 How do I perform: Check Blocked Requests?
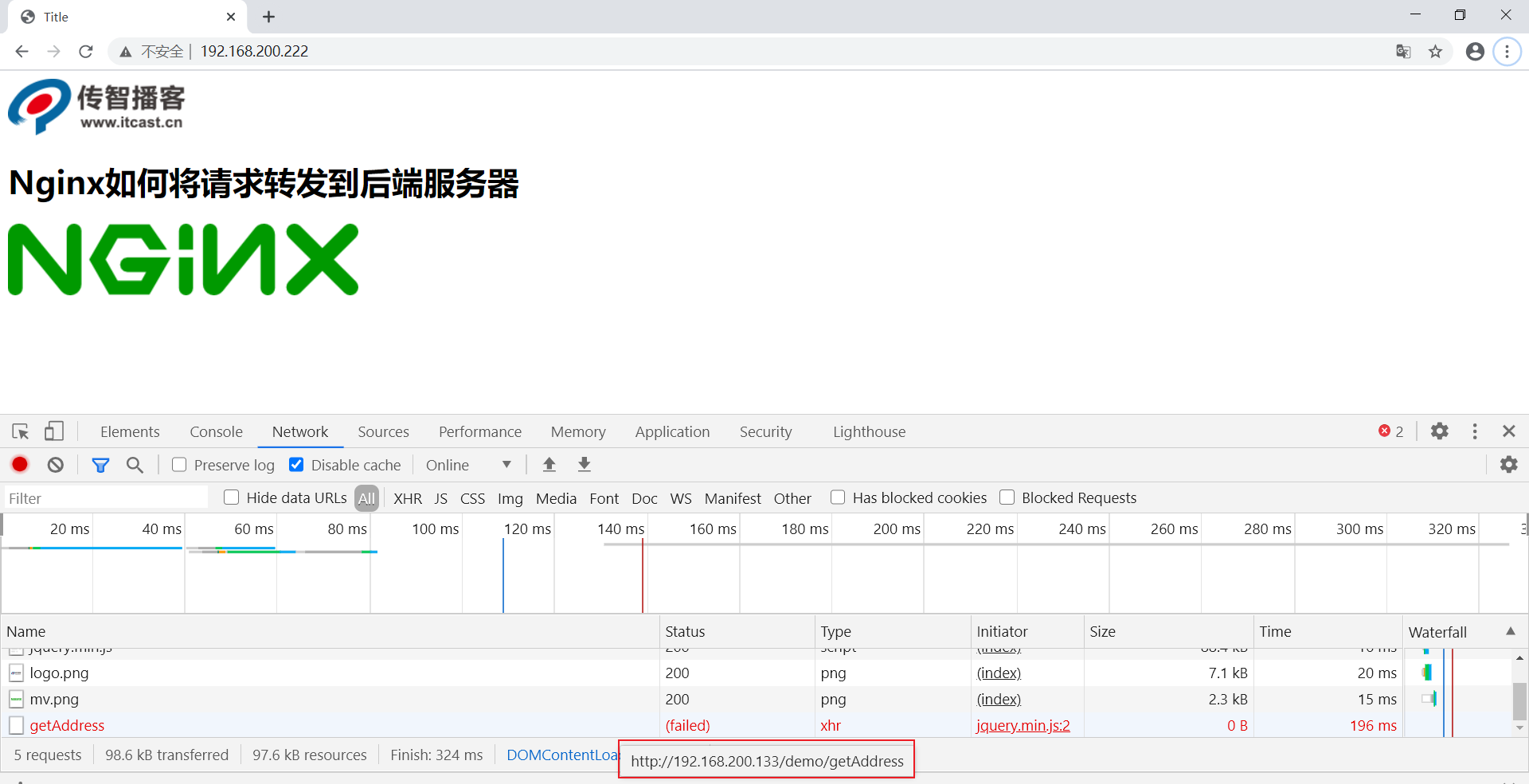pos(1007,497)
